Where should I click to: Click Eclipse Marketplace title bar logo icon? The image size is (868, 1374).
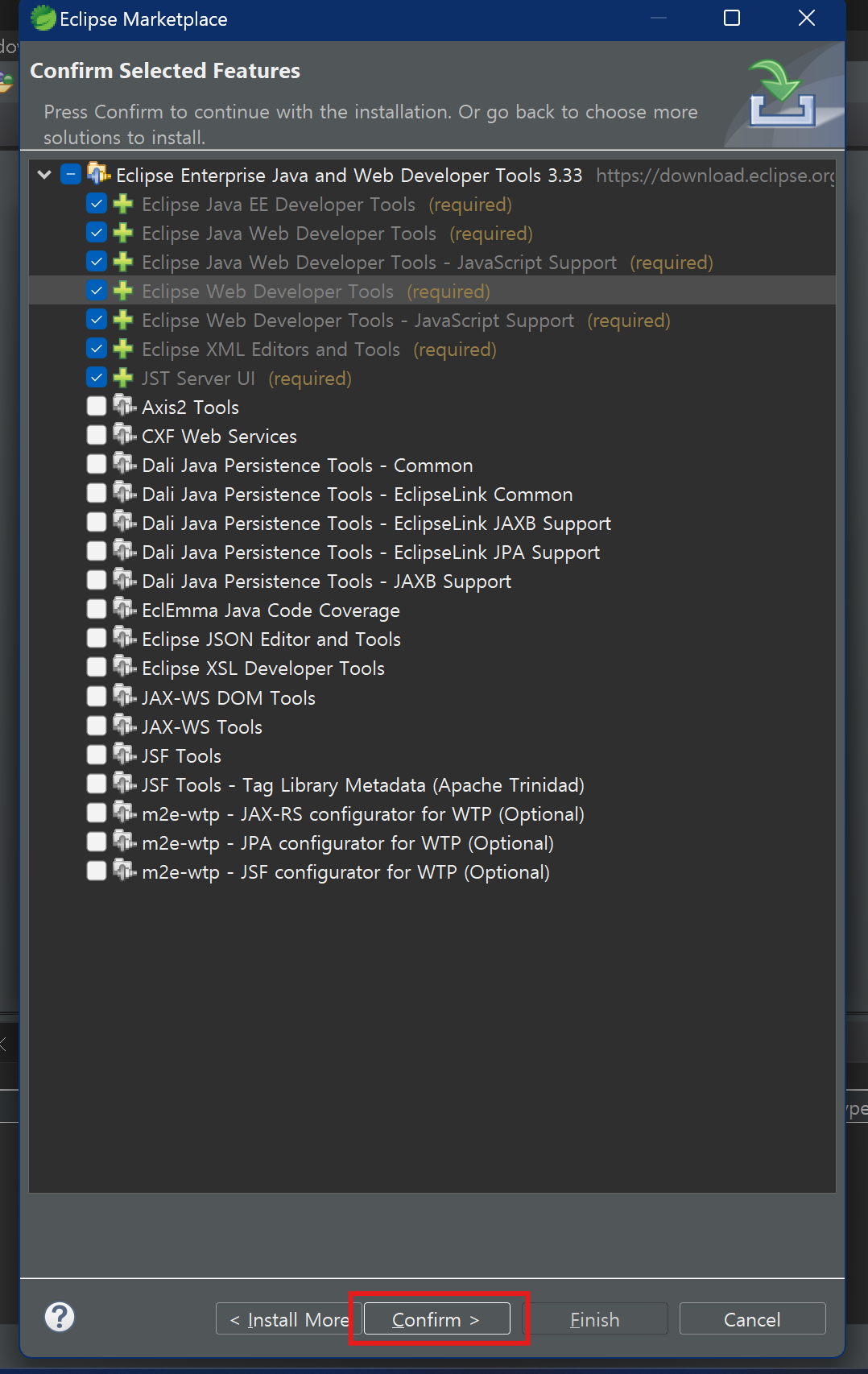pyautogui.click(x=43, y=18)
